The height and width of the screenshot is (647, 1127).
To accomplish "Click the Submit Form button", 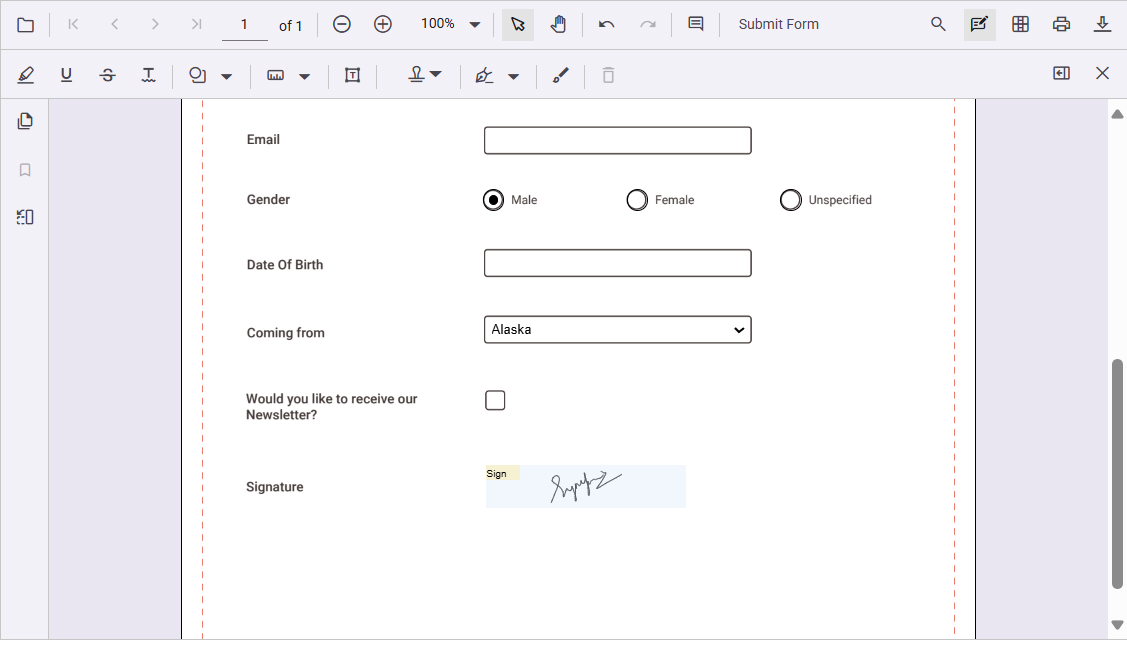I will coord(778,23).
